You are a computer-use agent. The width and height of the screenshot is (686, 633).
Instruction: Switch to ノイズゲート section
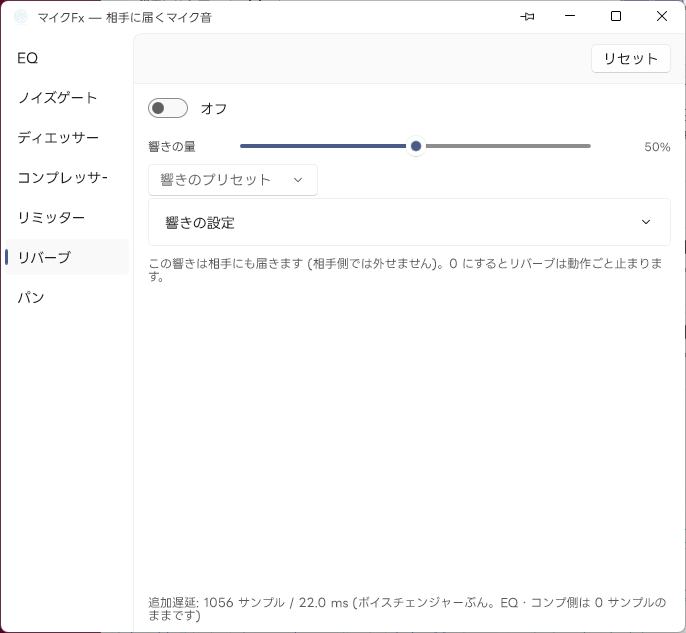click(x=67, y=98)
